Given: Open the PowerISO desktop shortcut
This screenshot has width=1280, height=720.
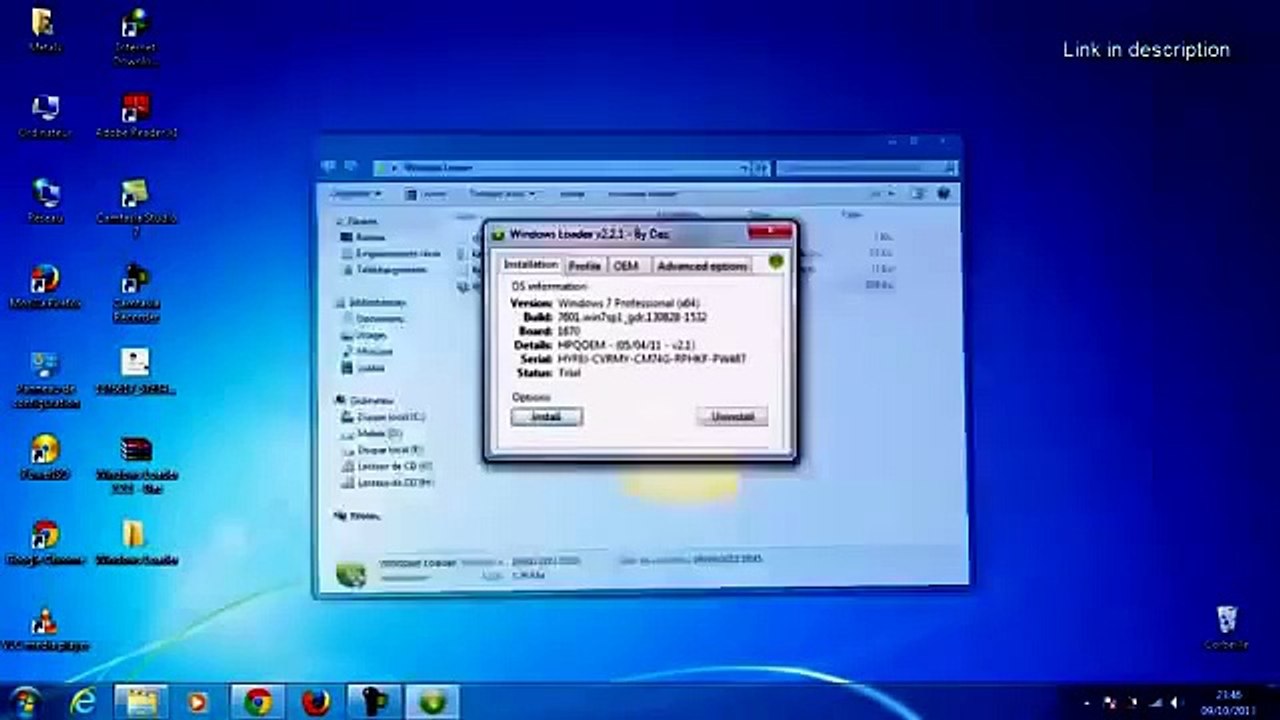Looking at the screenshot, I should tap(45, 458).
